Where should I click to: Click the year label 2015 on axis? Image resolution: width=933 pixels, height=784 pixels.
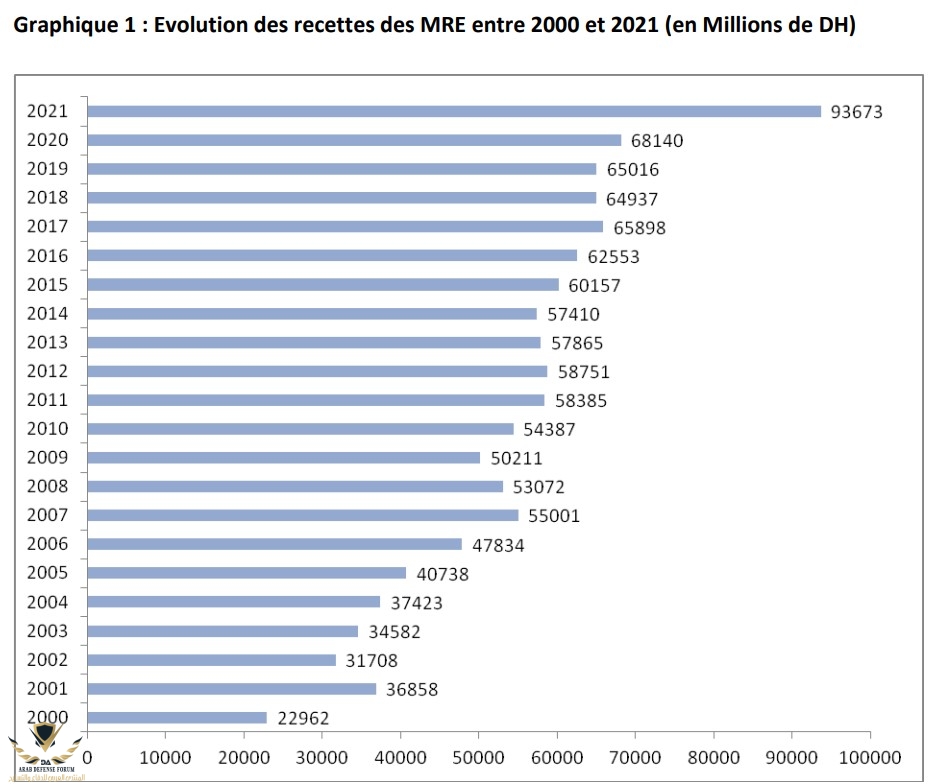[47, 285]
